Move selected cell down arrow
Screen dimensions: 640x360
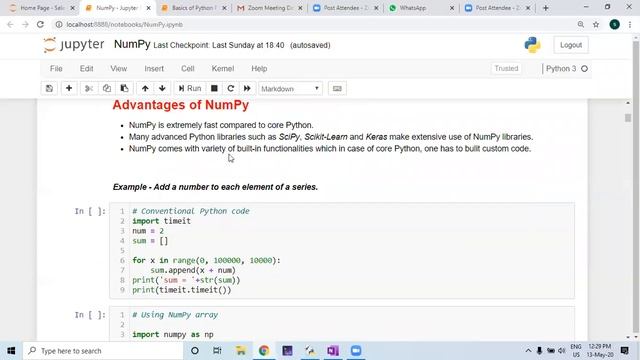coord(162,89)
